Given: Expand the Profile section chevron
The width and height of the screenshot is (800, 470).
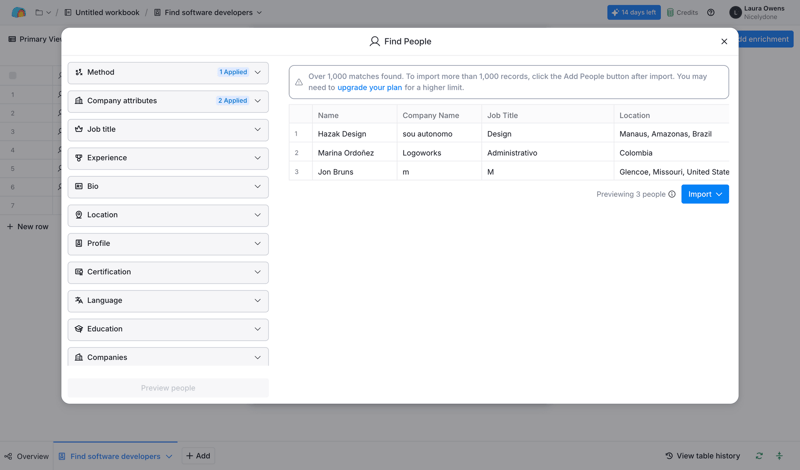Looking at the screenshot, I should (x=258, y=244).
